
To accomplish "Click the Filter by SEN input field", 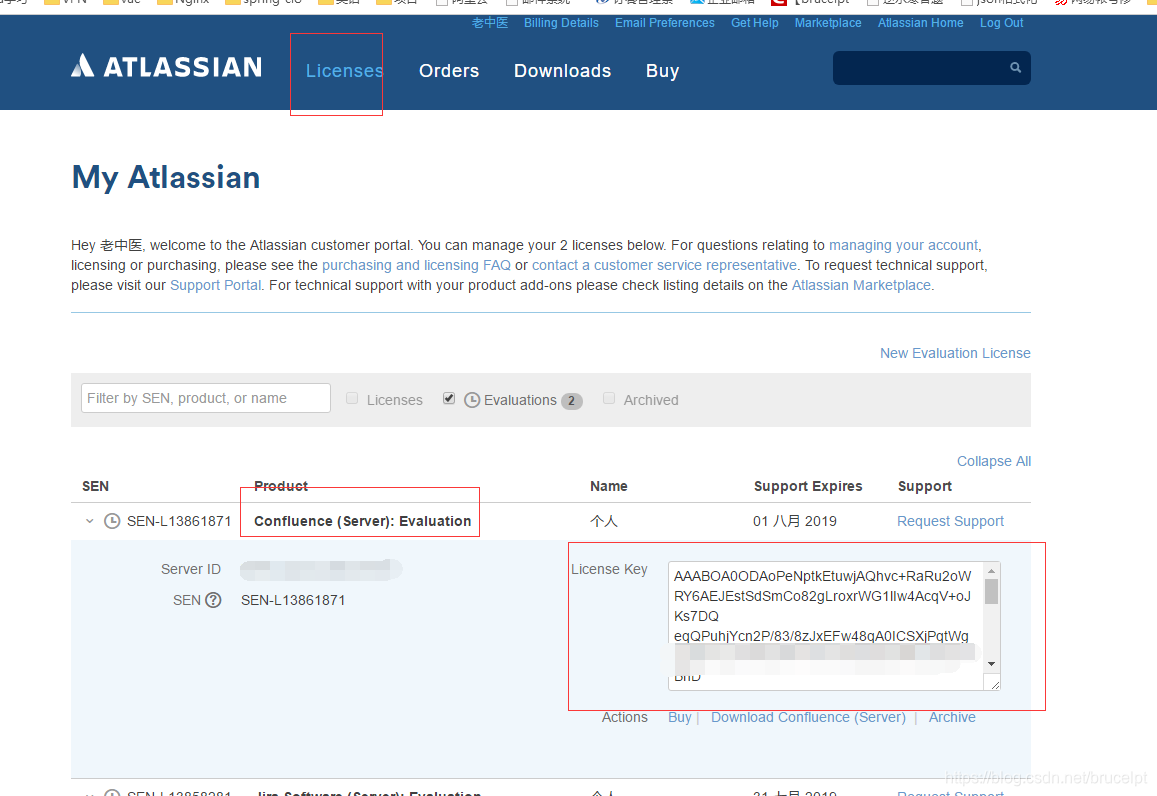I will pyautogui.click(x=206, y=398).
